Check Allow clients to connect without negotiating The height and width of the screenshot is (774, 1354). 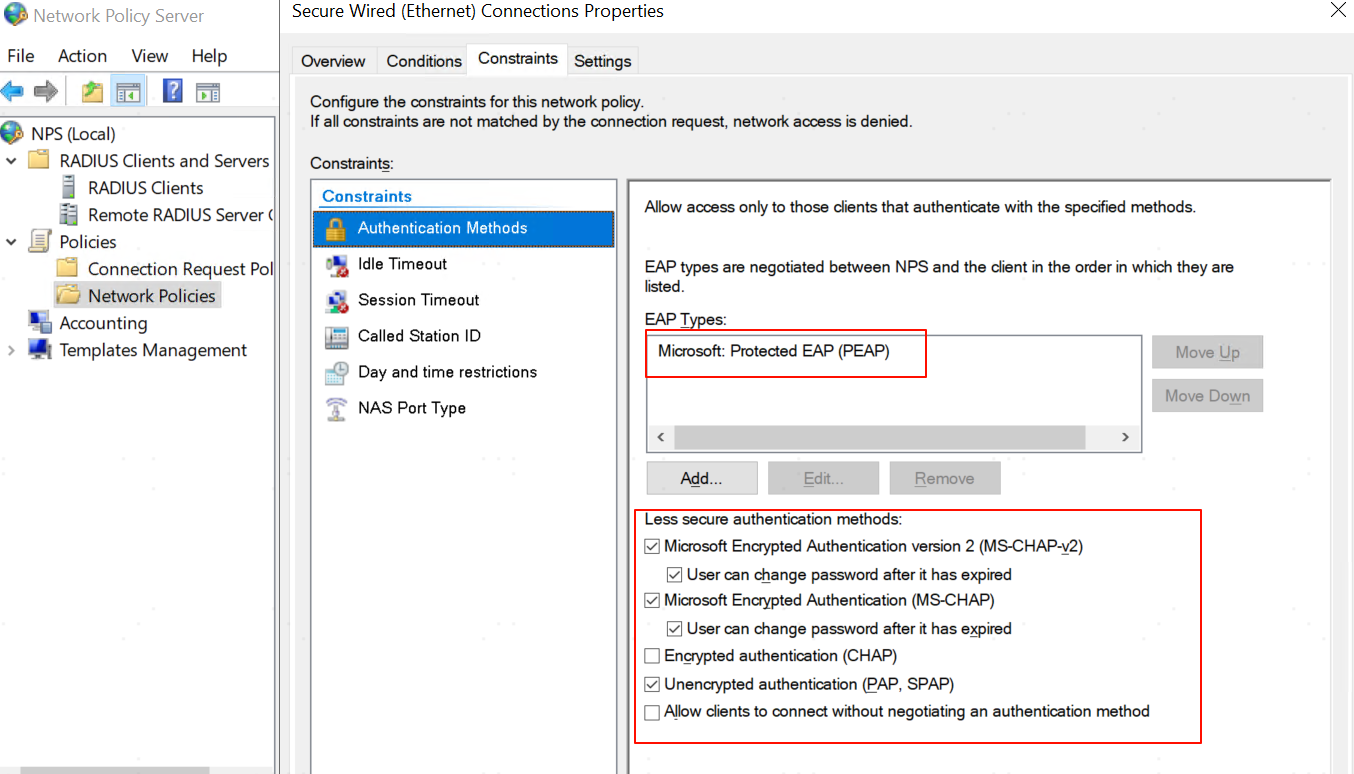tap(652, 712)
